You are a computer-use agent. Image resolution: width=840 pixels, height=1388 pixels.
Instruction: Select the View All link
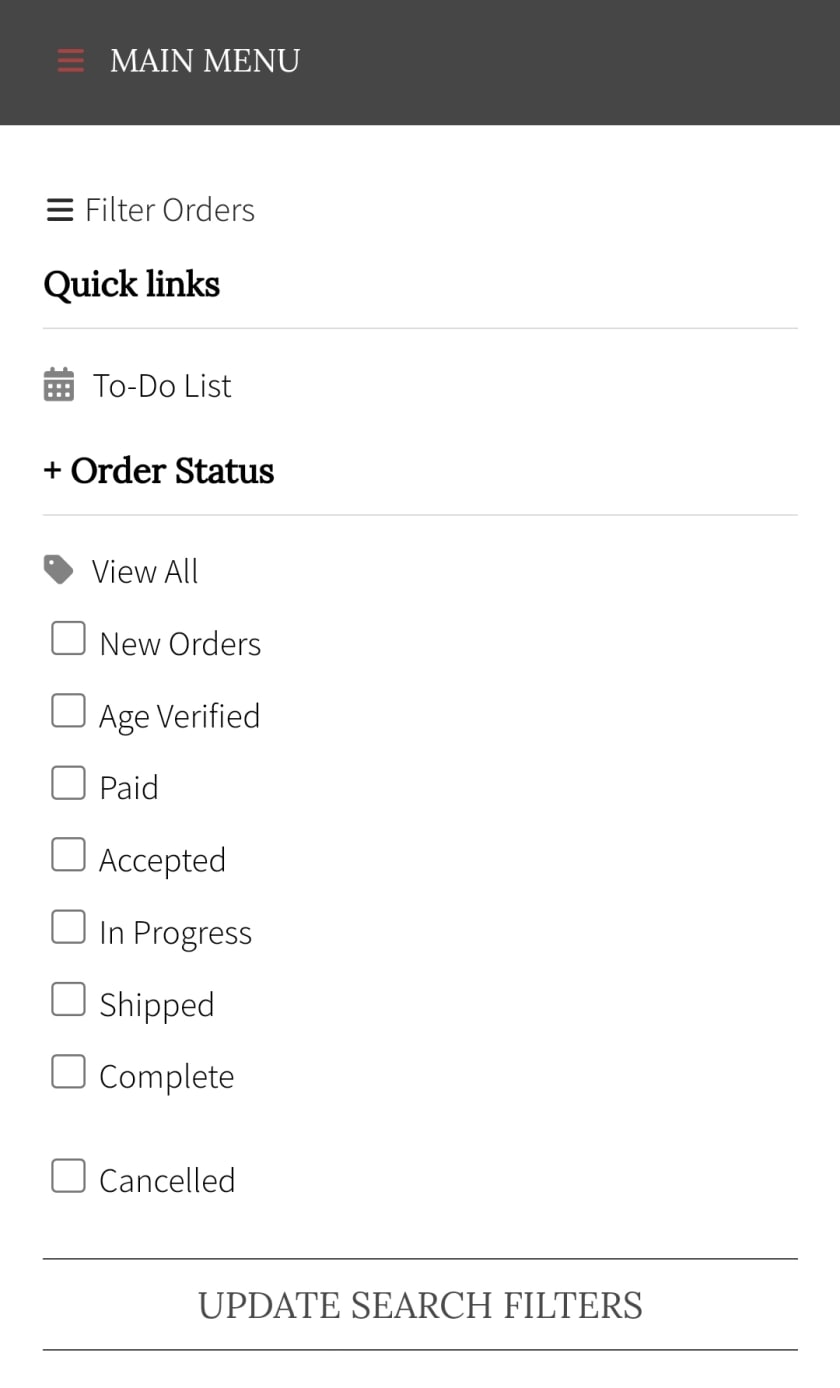[145, 571]
